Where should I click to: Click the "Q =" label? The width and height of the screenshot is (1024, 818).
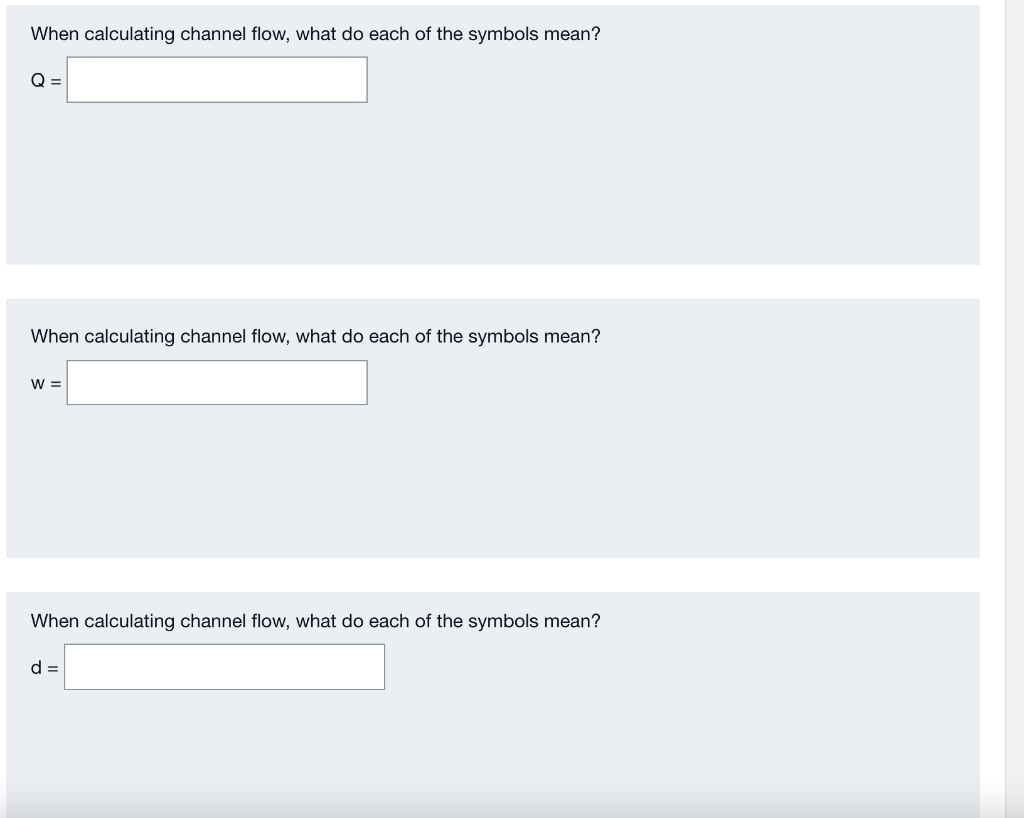click(46, 81)
